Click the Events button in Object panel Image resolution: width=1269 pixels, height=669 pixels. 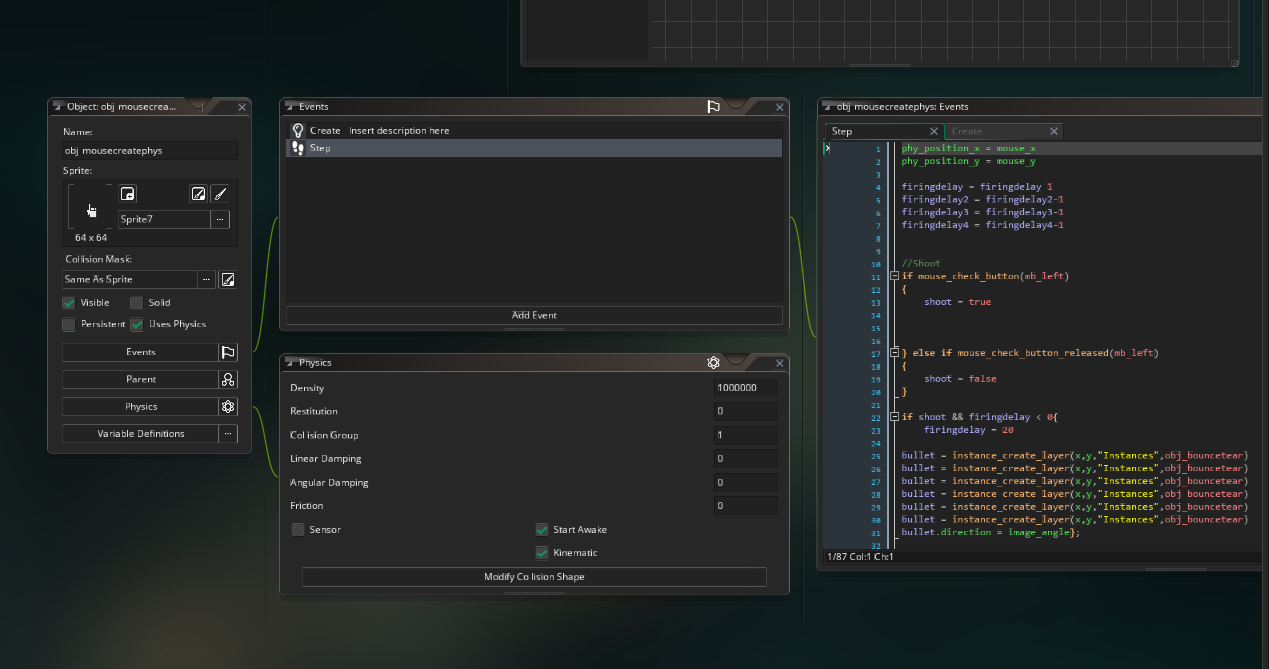coord(140,352)
